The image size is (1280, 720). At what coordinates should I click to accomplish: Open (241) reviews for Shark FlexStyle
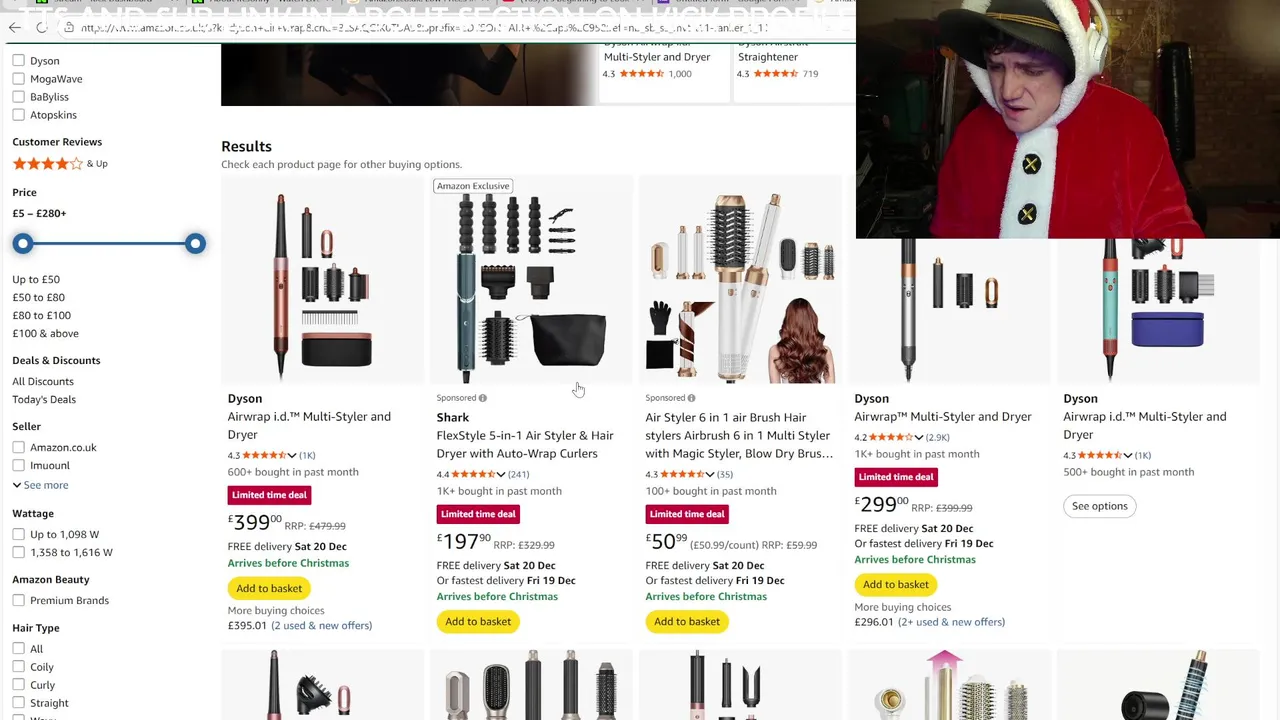(x=519, y=475)
